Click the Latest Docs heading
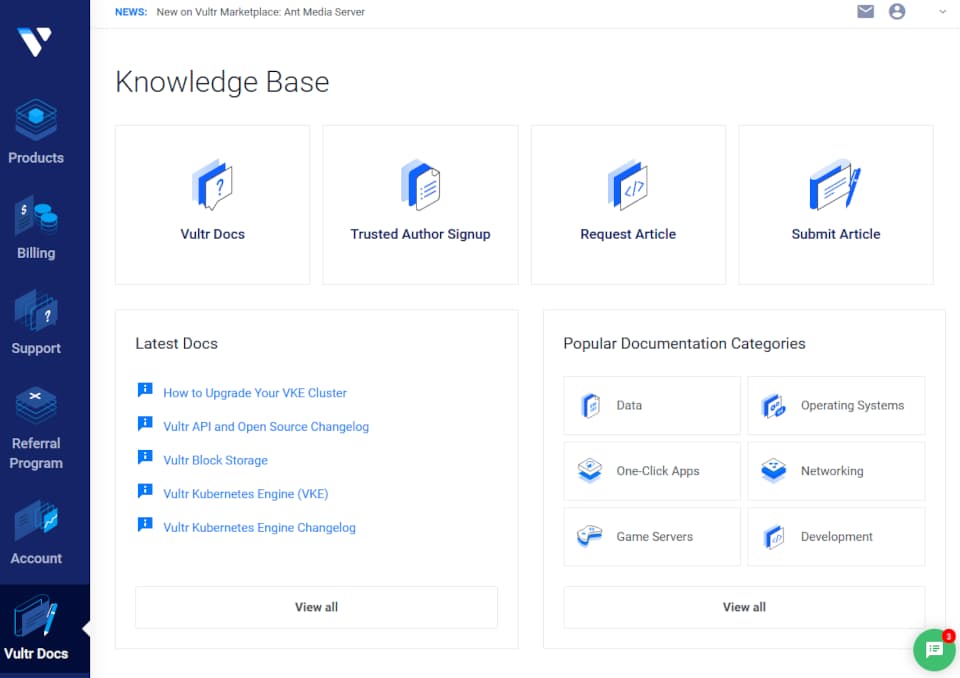Screen dimensions: 960x678 (176, 344)
